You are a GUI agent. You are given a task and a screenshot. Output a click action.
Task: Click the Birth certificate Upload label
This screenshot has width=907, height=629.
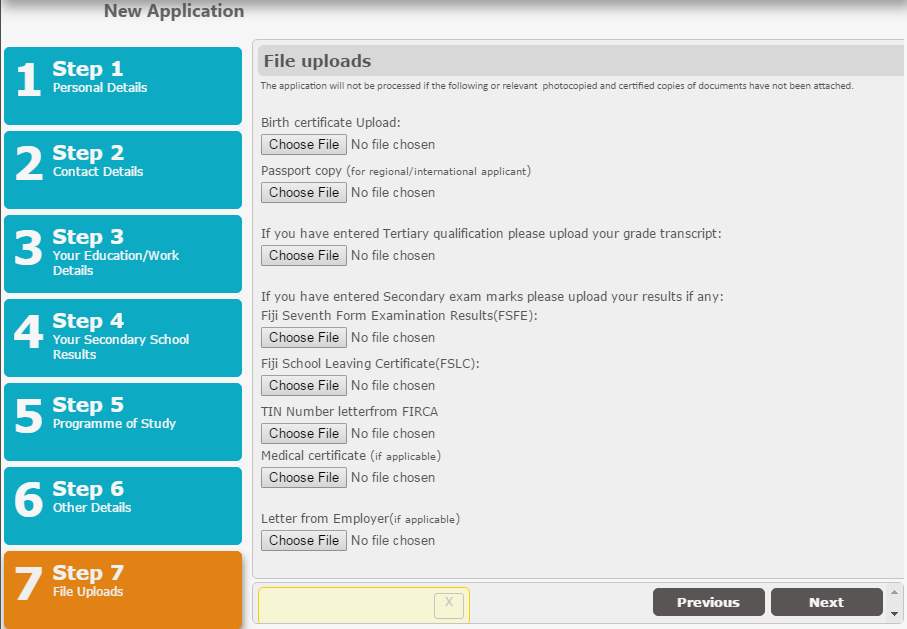coord(331,123)
